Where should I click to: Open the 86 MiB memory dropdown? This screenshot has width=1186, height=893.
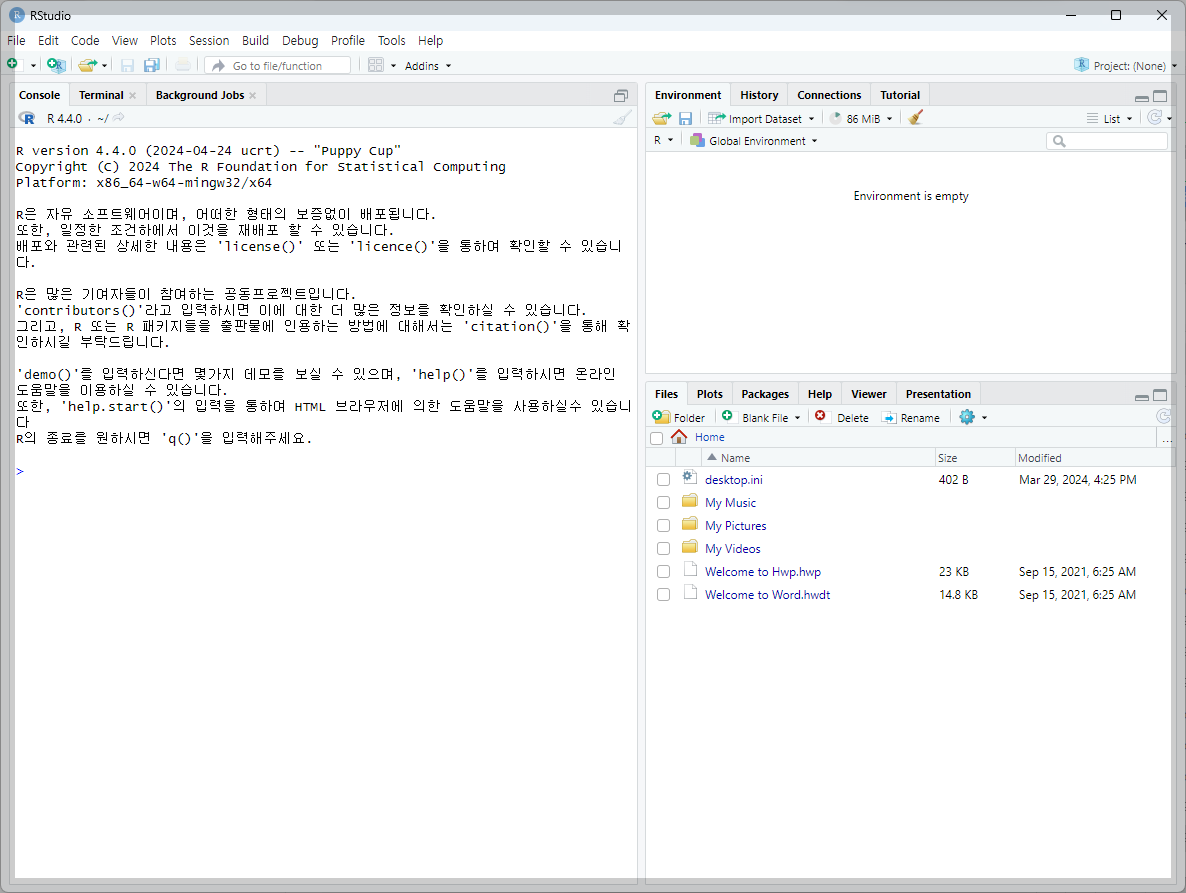(862, 119)
